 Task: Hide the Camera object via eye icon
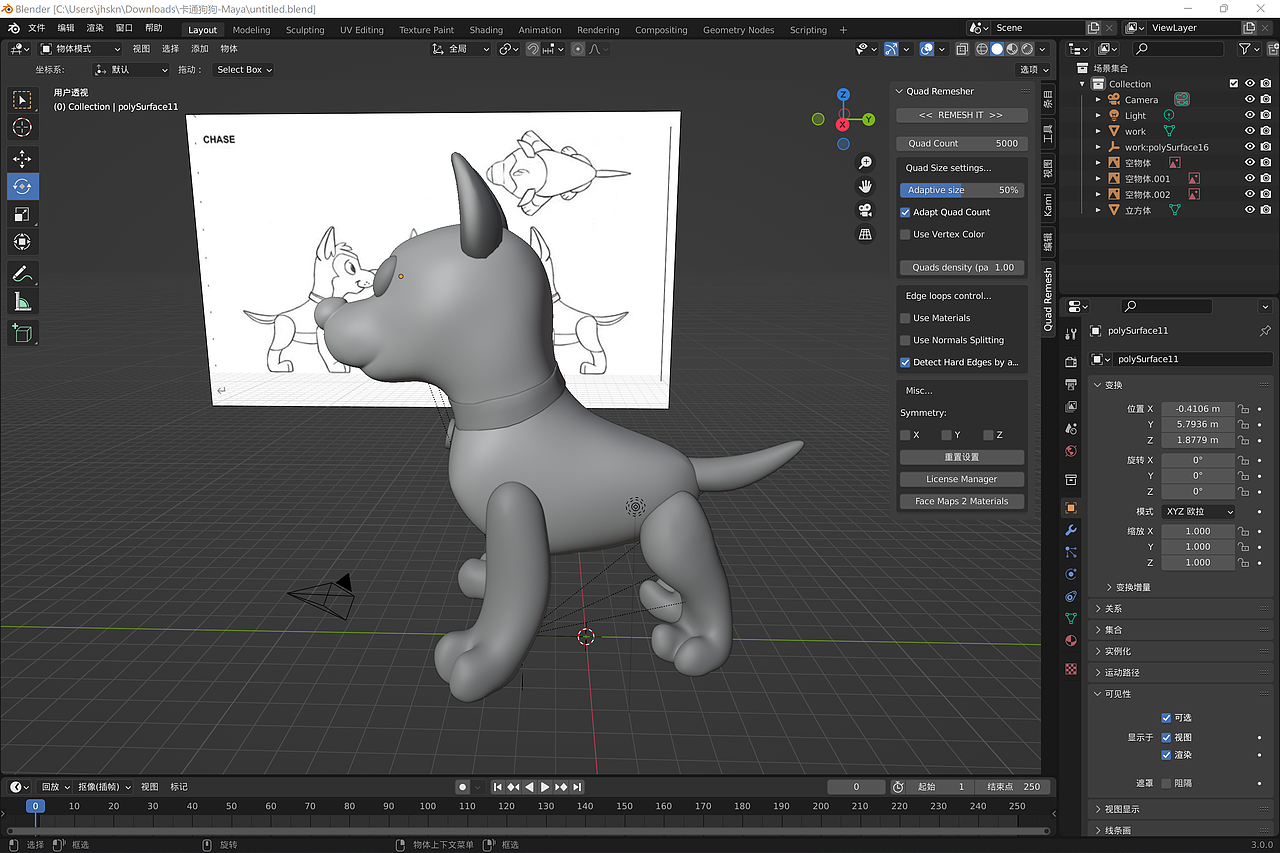(1249, 100)
